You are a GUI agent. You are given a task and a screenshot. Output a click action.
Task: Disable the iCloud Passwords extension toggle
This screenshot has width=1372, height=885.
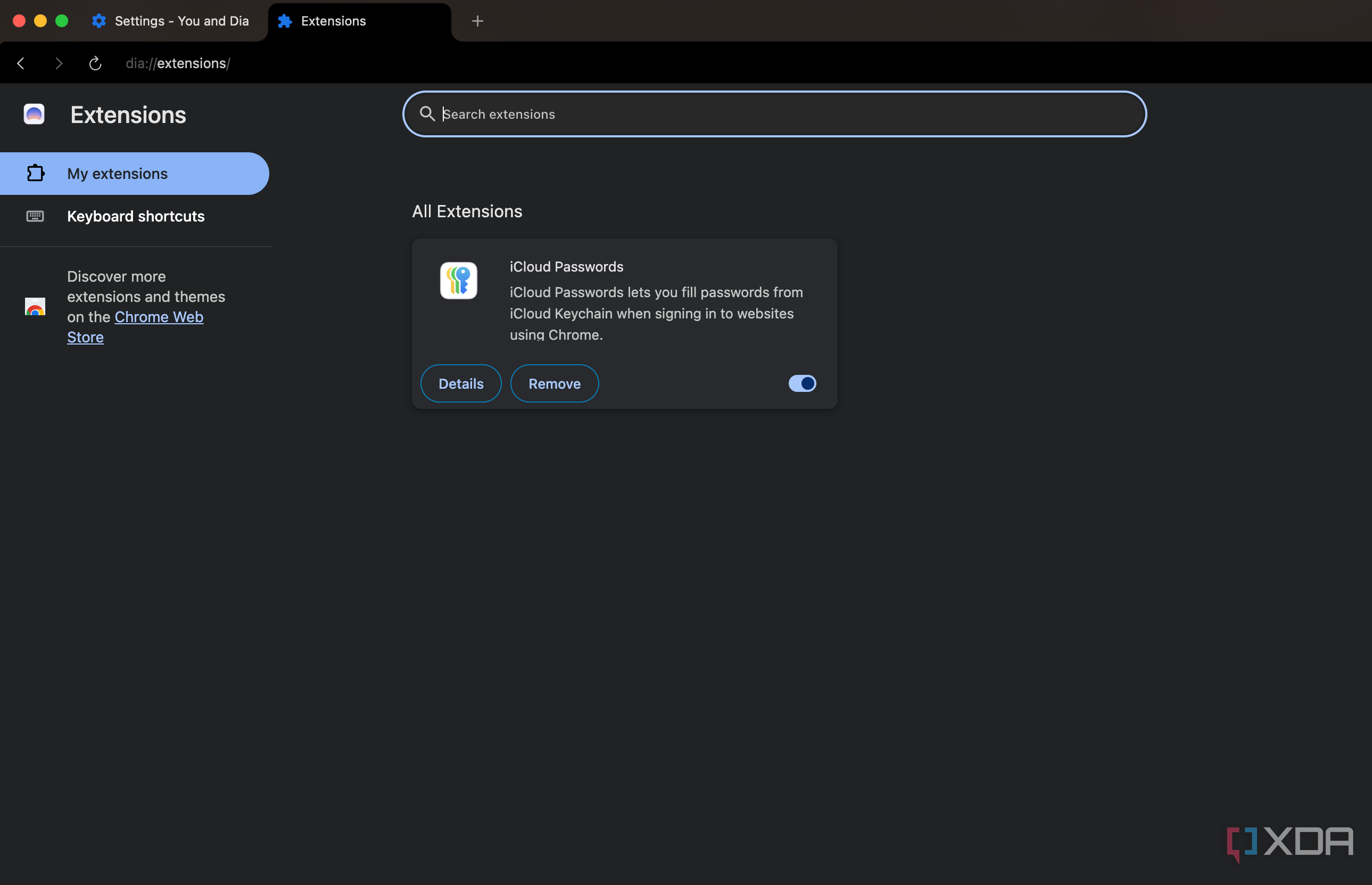coord(801,383)
